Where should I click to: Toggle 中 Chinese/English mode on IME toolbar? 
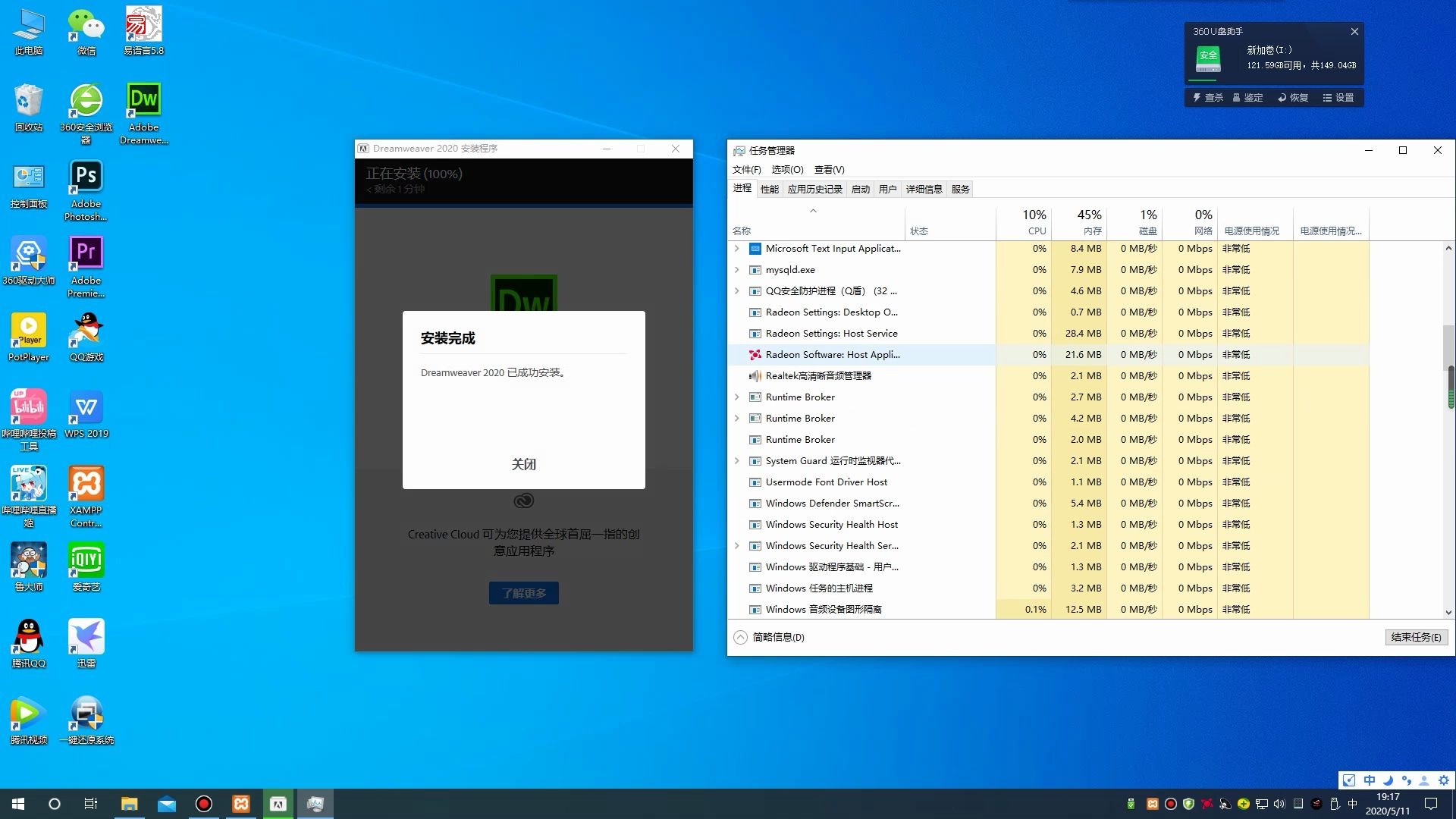point(1369,780)
